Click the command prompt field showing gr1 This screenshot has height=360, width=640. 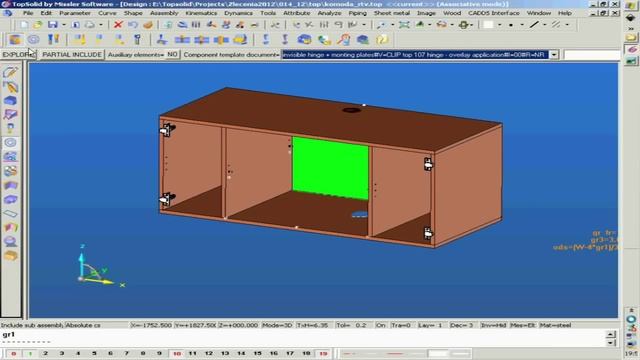[302, 338]
